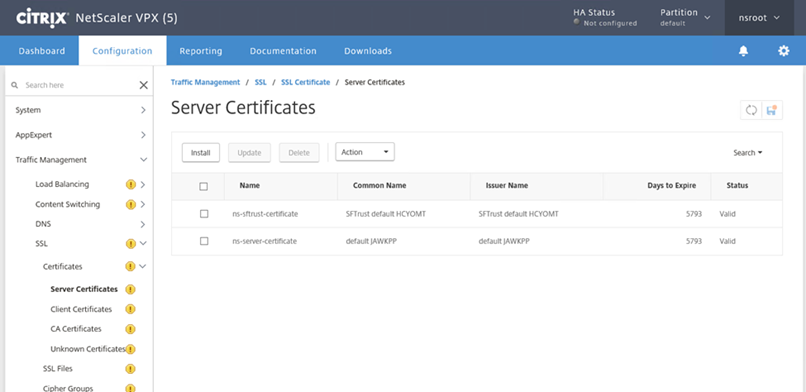Click the ns-server-certificate name cell
The width and height of the screenshot is (806, 392).
point(265,241)
